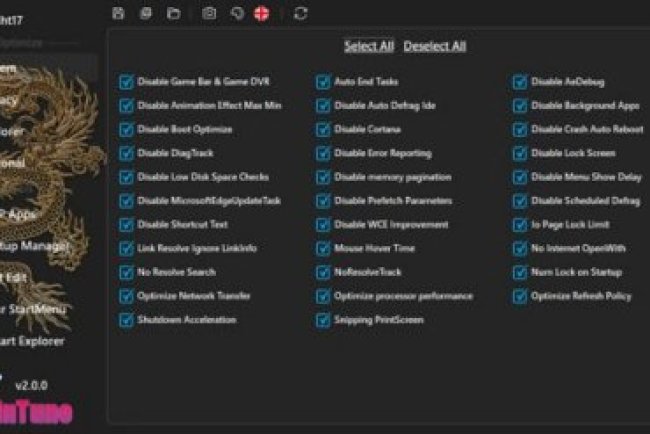650x434 pixels.
Task: Click the save floppy disk icon
Action: pos(118,13)
